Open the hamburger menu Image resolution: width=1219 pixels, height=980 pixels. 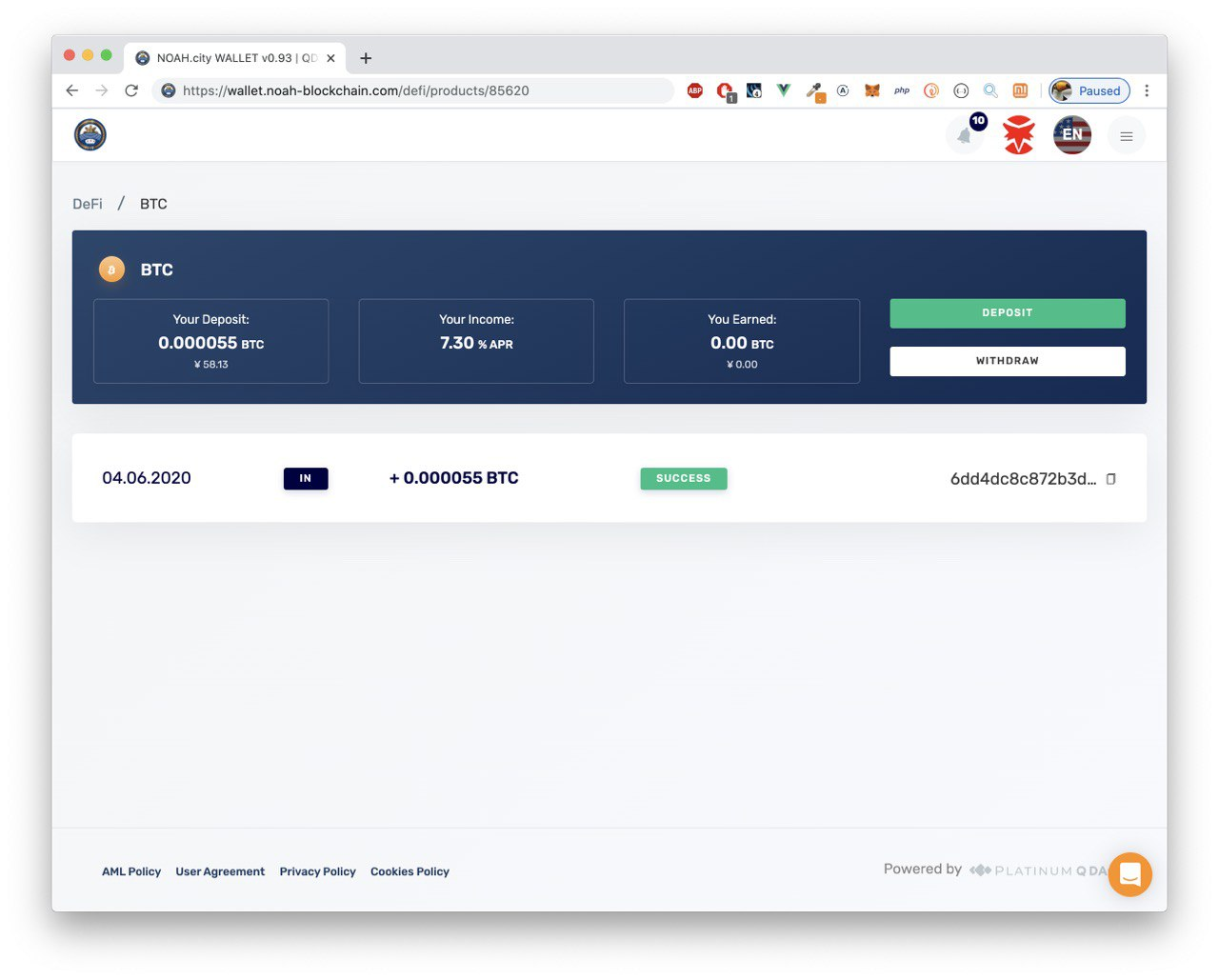click(x=1127, y=136)
